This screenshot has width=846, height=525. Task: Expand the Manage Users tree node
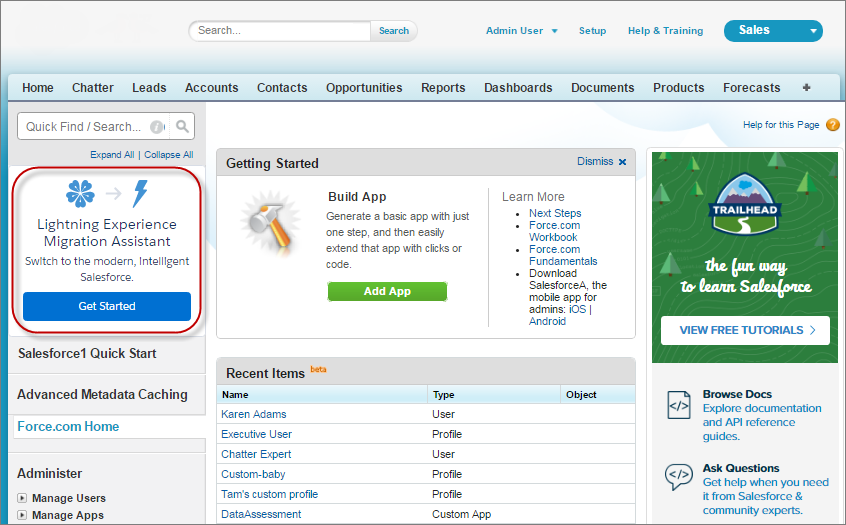[22, 498]
